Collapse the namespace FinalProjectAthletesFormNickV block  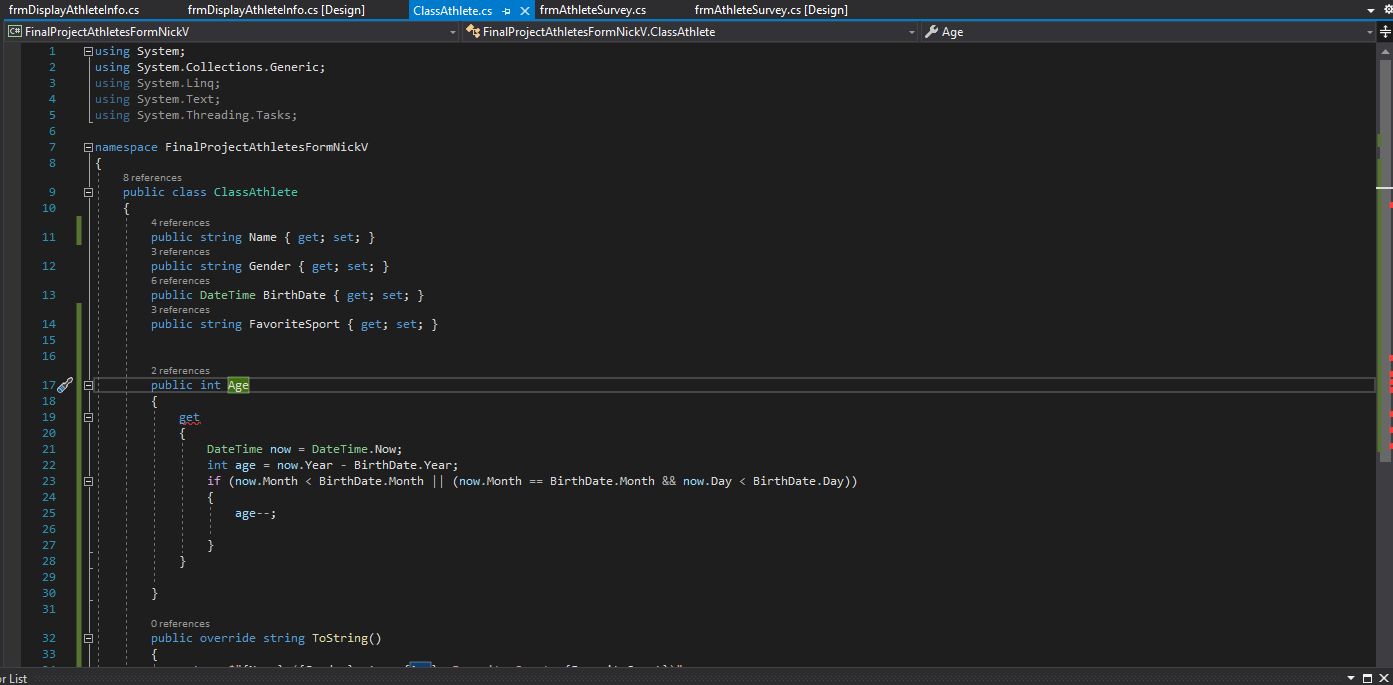click(x=88, y=147)
